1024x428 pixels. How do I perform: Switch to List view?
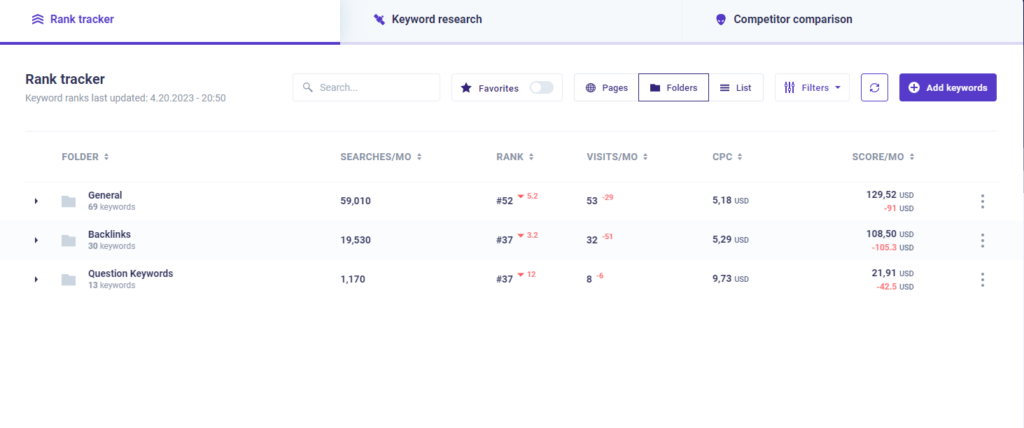[735, 88]
